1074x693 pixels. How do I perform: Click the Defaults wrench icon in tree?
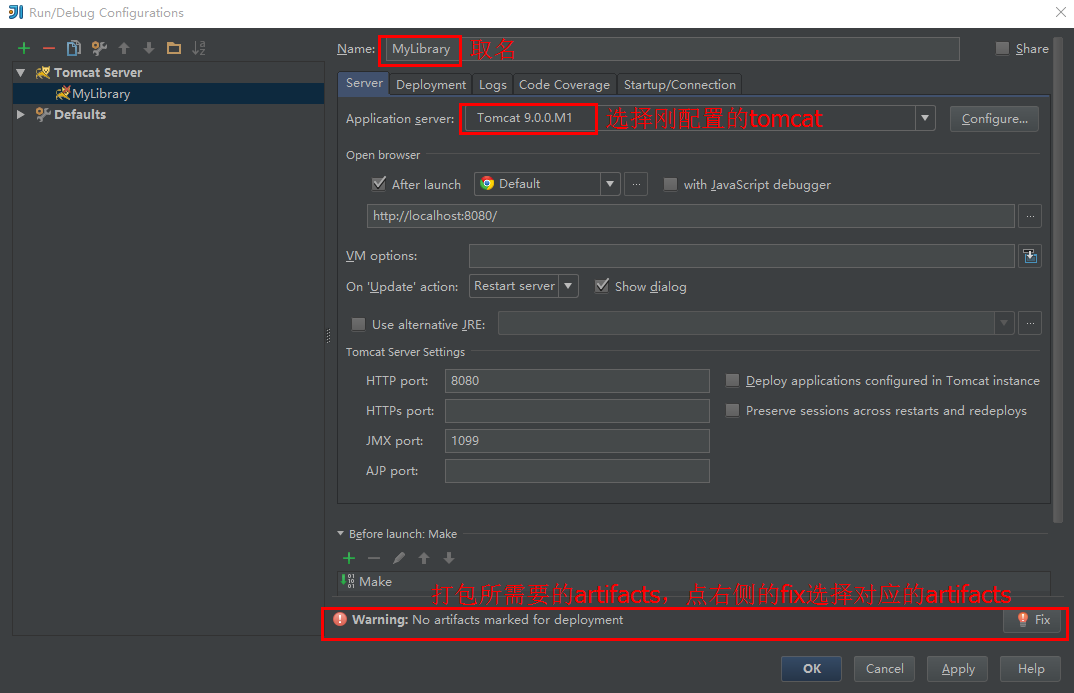click(x=42, y=114)
